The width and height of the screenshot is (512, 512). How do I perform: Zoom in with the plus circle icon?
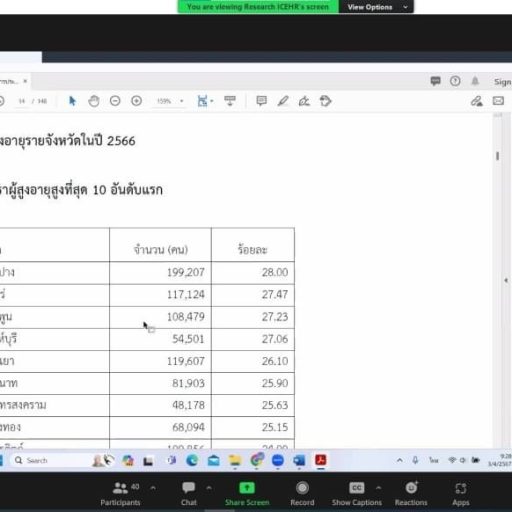coord(136,101)
